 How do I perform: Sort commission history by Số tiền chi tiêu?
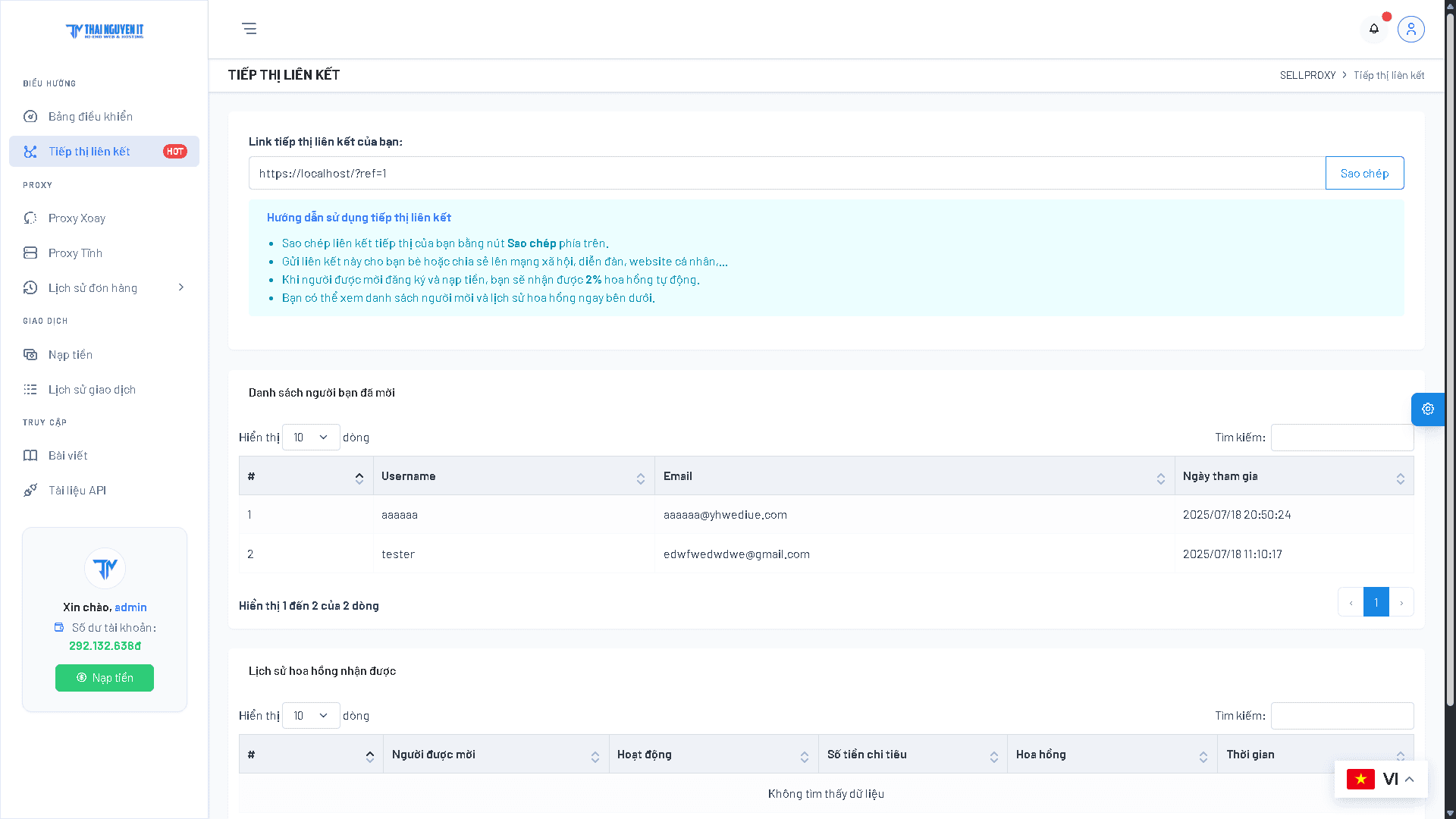pyautogui.click(x=913, y=755)
